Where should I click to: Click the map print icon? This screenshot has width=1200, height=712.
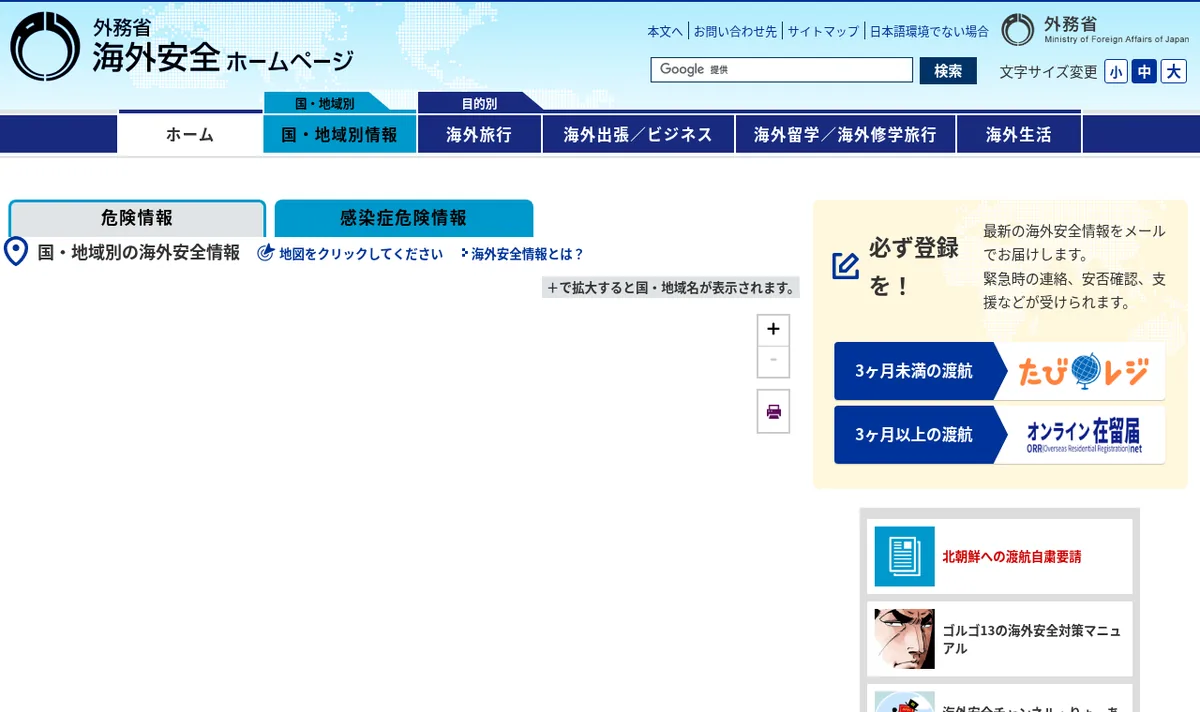(773, 411)
